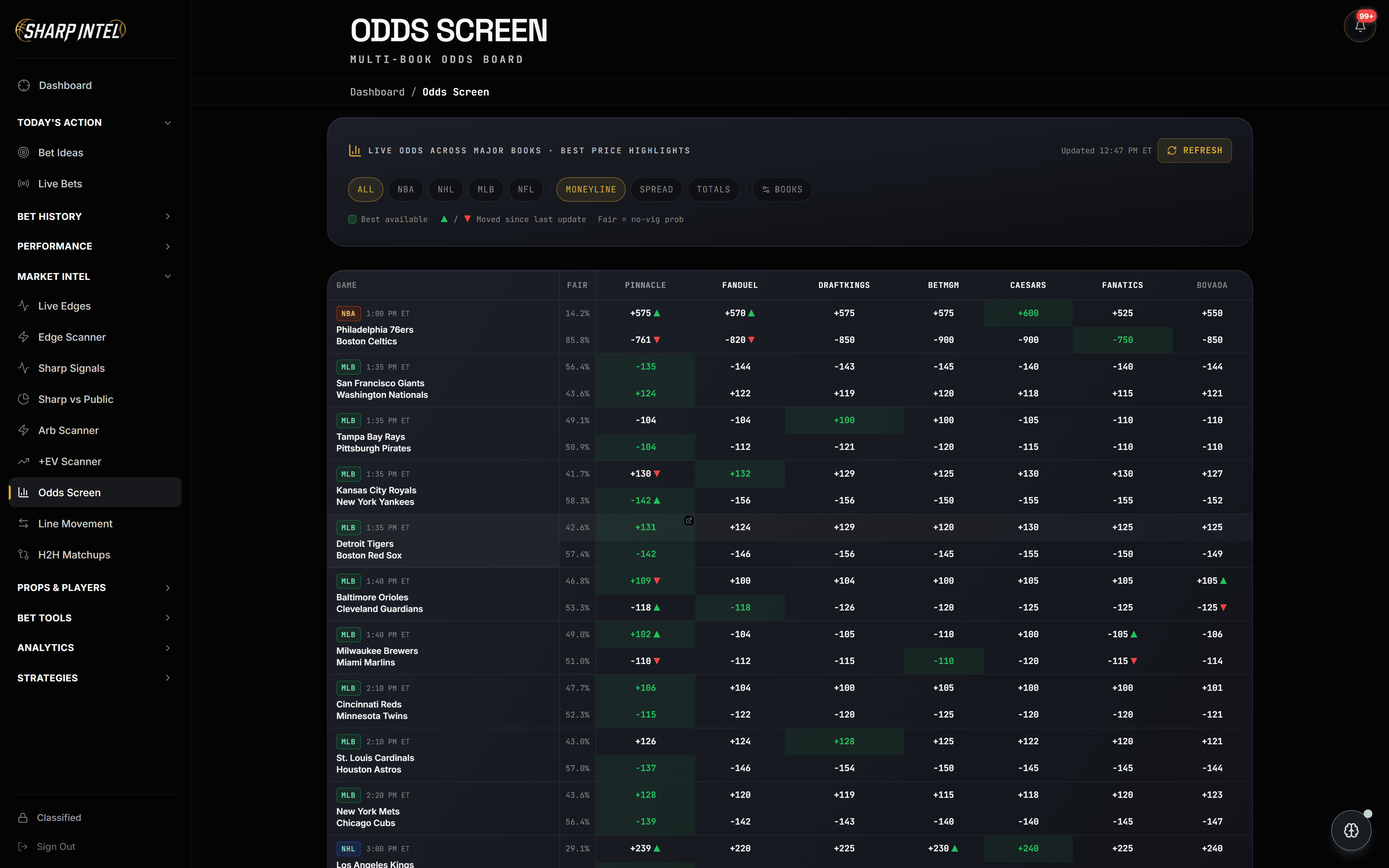The height and width of the screenshot is (868, 1389).
Task: Click the NHL league badge at 3:00 PM
Action: 348,848
